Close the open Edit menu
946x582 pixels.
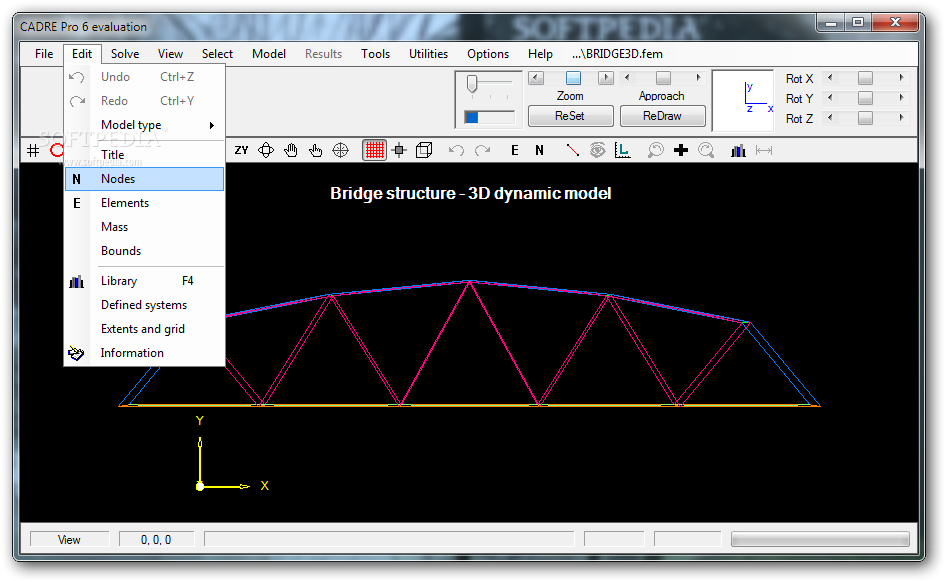(82, 54)
